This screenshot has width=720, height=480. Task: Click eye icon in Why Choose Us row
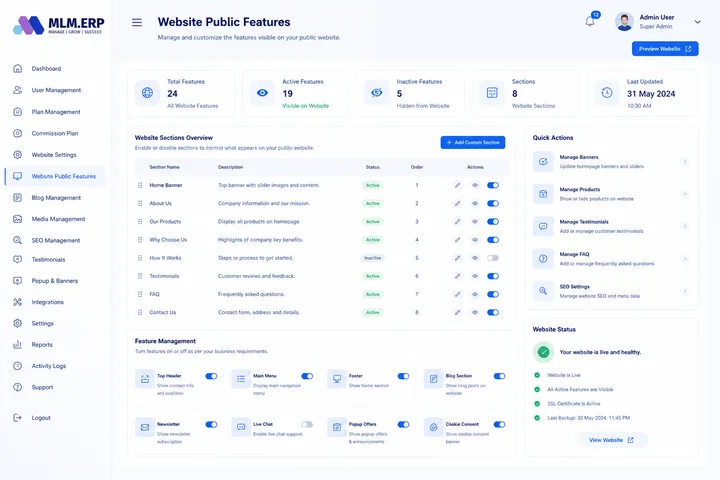(475, 240)
